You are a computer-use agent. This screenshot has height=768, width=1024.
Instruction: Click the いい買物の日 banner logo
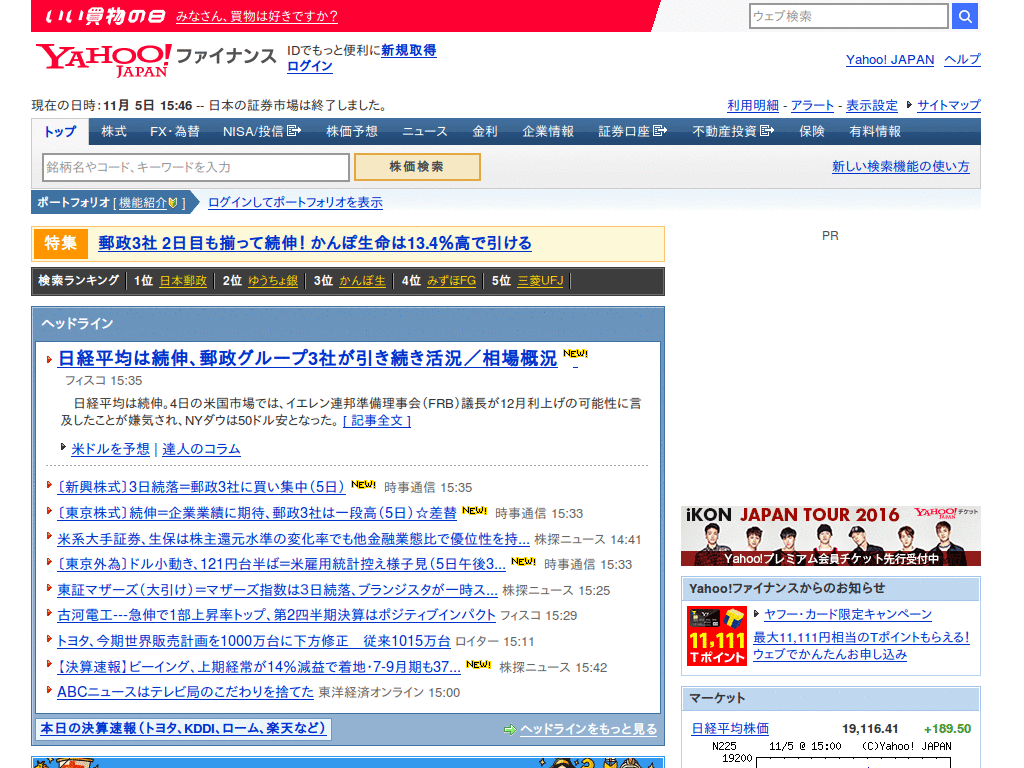(104, 16)
